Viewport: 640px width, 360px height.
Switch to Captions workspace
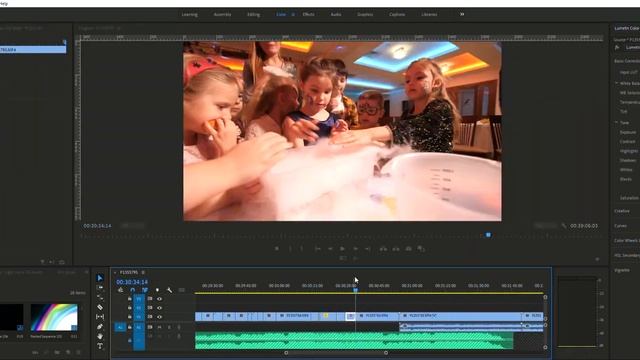coord(397,14)
